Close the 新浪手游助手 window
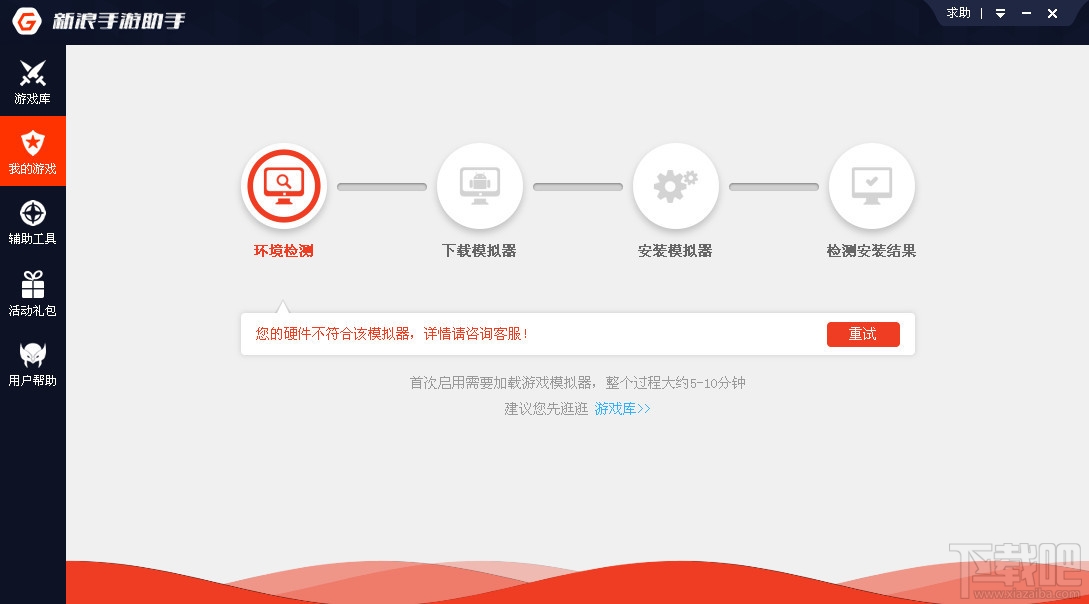 (1052, 13)
